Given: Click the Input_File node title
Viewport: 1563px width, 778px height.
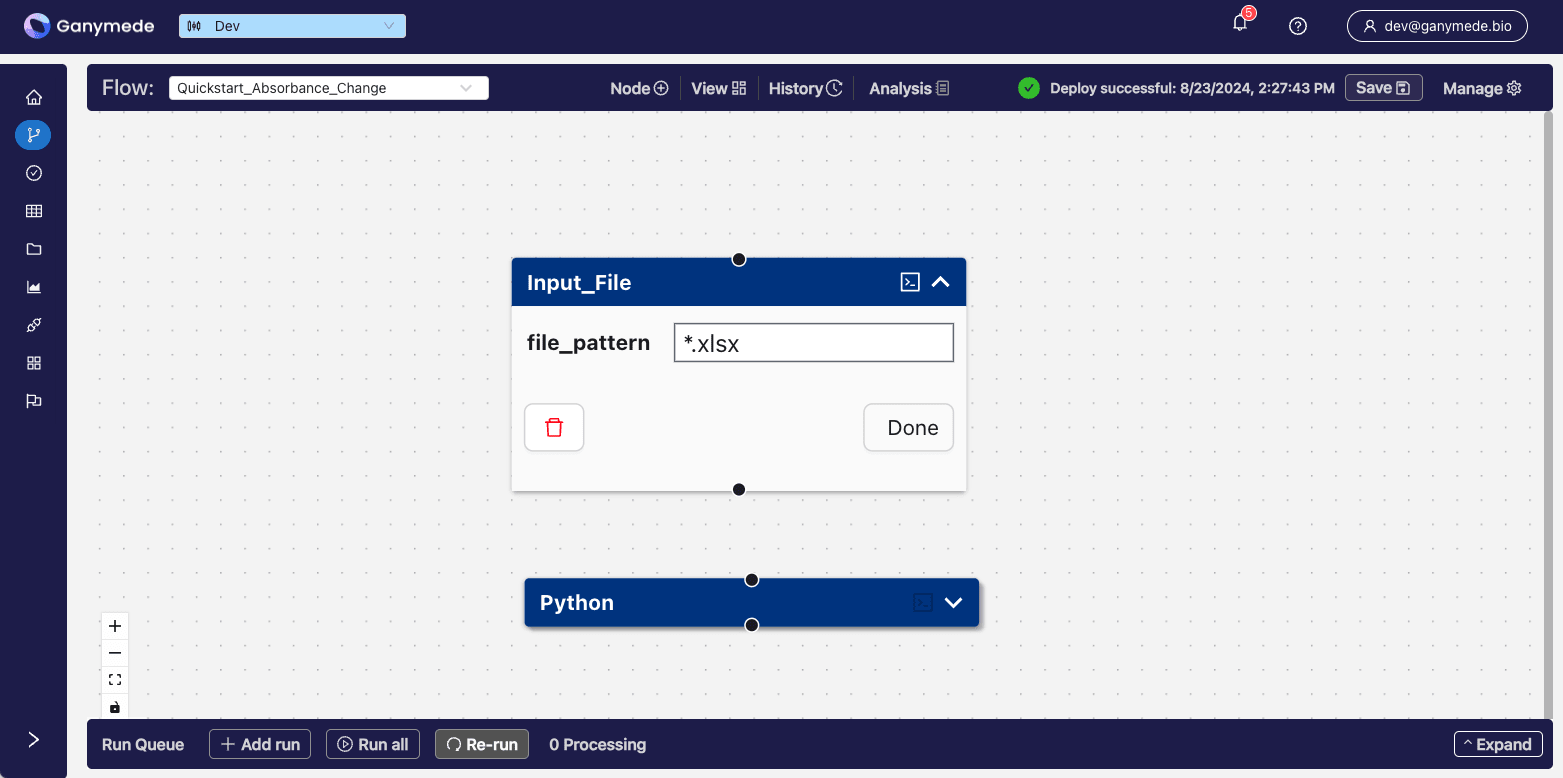Looking at the screenshot, I should coord(579,283).
